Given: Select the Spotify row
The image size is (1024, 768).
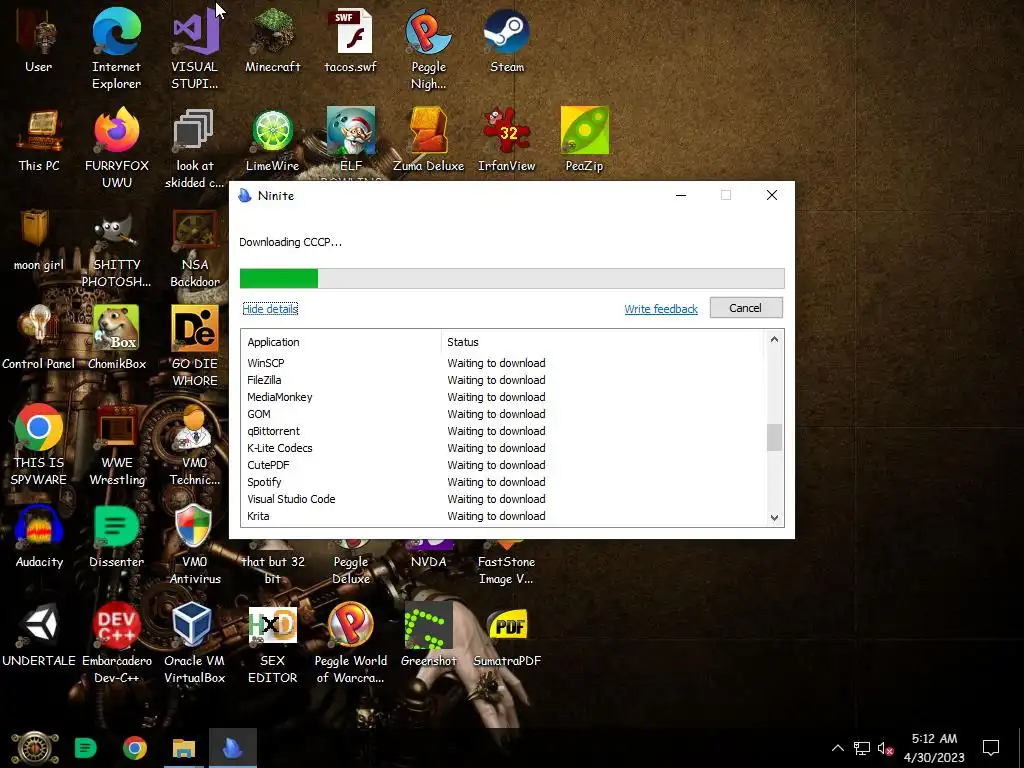Looking at the screenshot, I should click(x=503, y=482).
